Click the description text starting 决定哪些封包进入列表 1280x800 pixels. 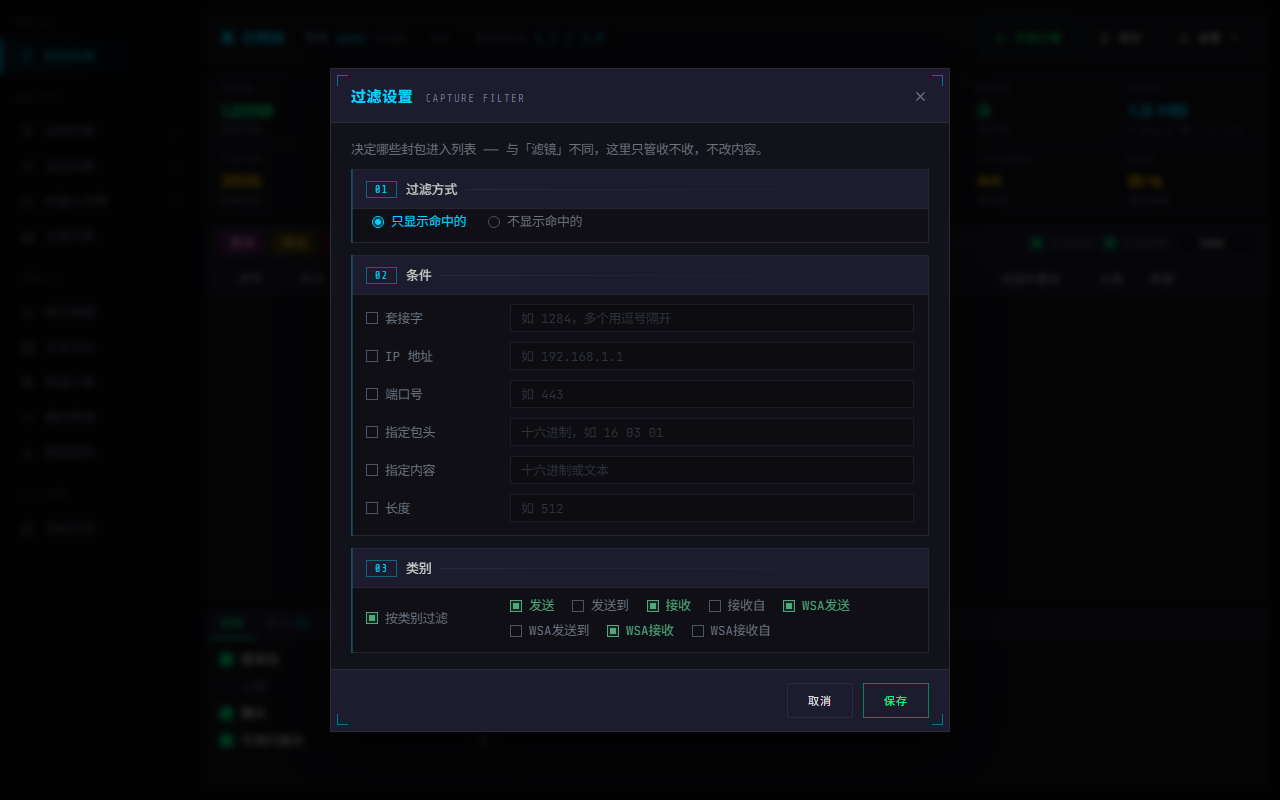(x=558, y=150)
